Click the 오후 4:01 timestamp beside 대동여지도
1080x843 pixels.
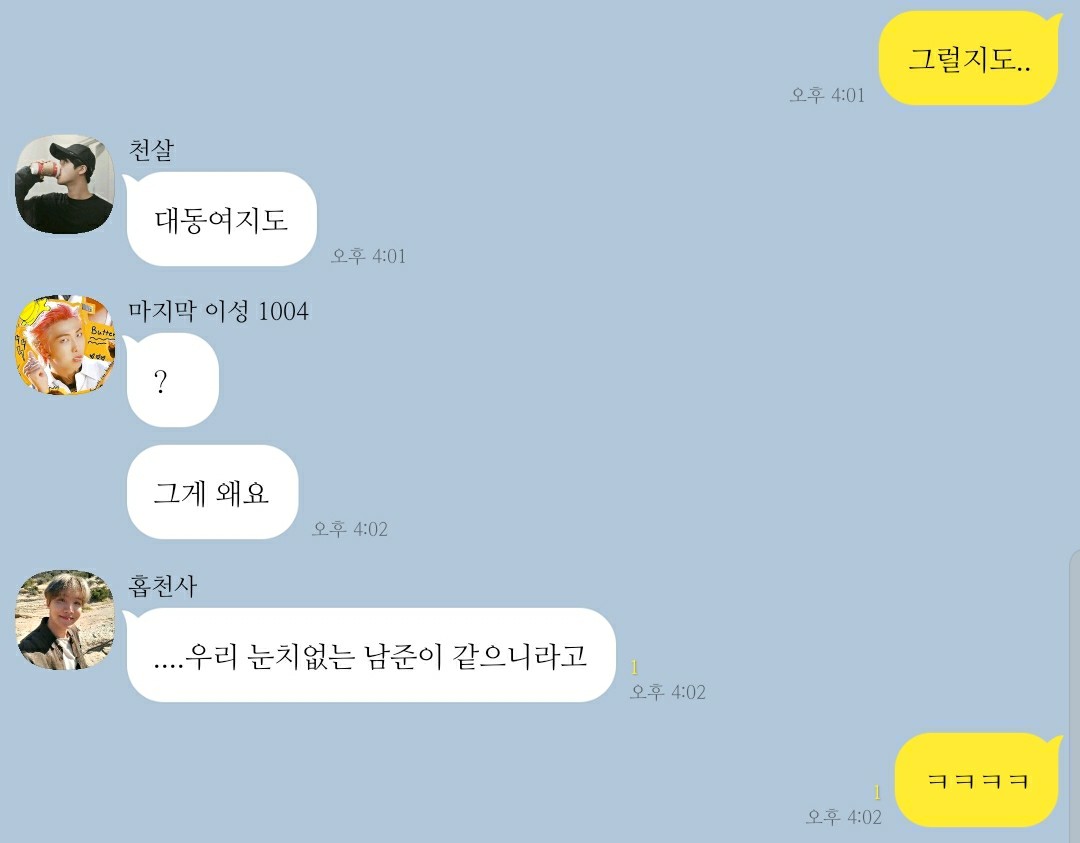tap(368, 256)
